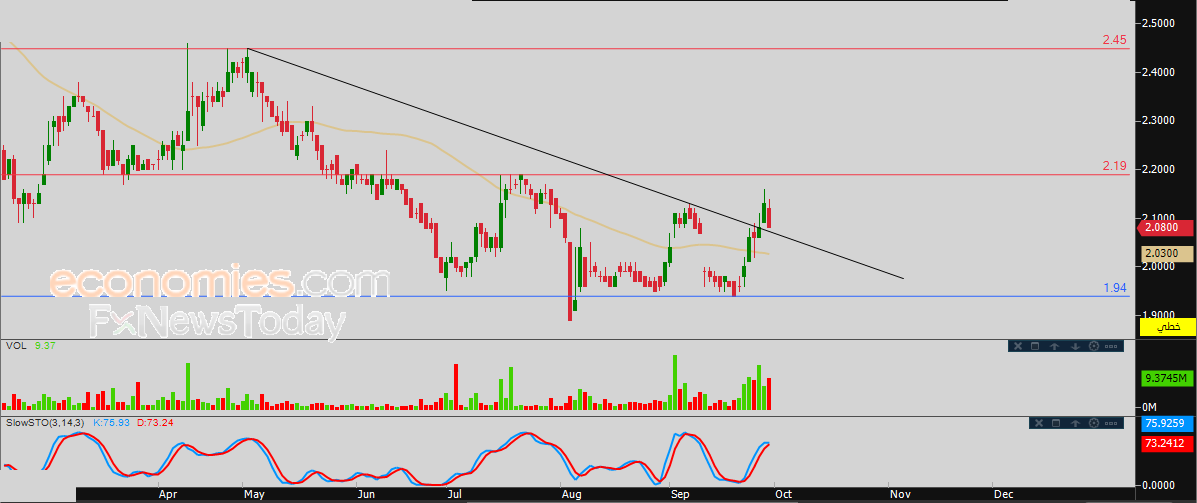Move the VOL panel down
Image resolution: width=1197 pixels, height=503 pixels.
(x=1075, y=347)
